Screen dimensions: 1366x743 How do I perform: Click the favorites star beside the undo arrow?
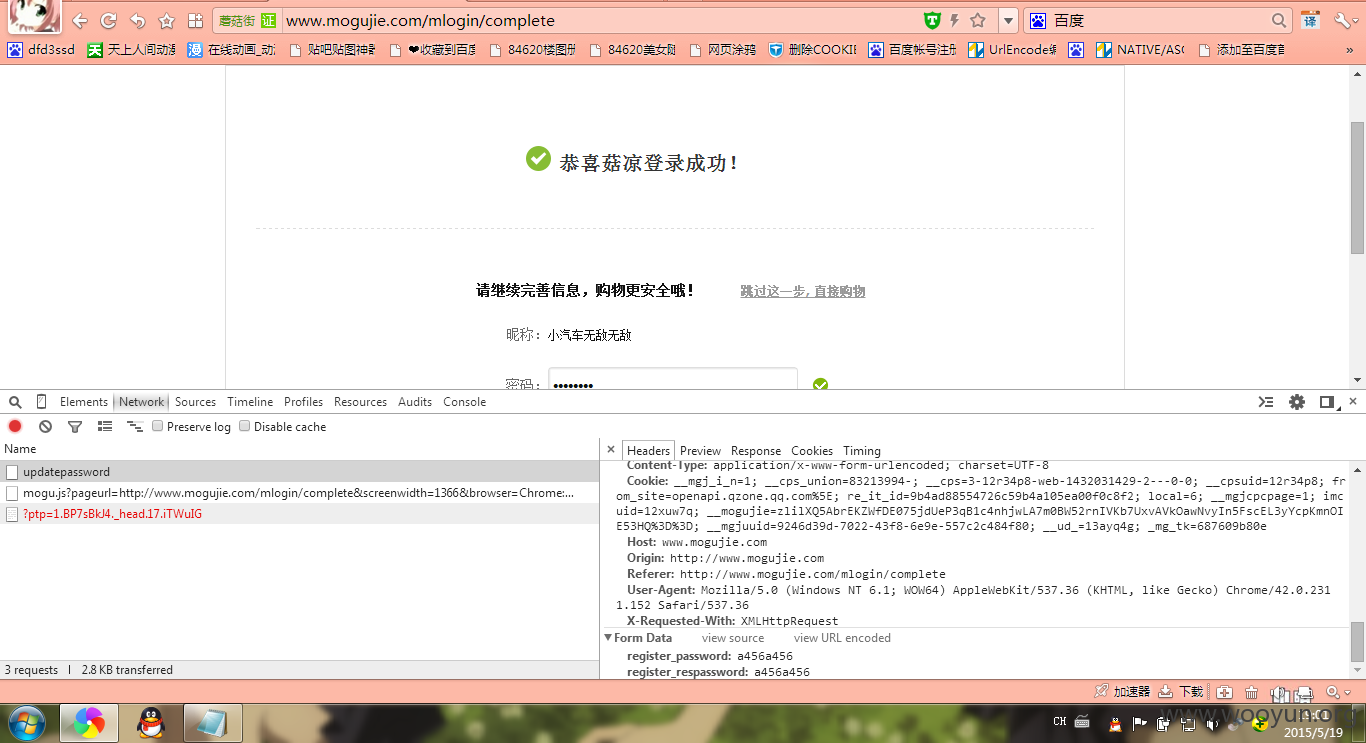(x=166, y=20)
